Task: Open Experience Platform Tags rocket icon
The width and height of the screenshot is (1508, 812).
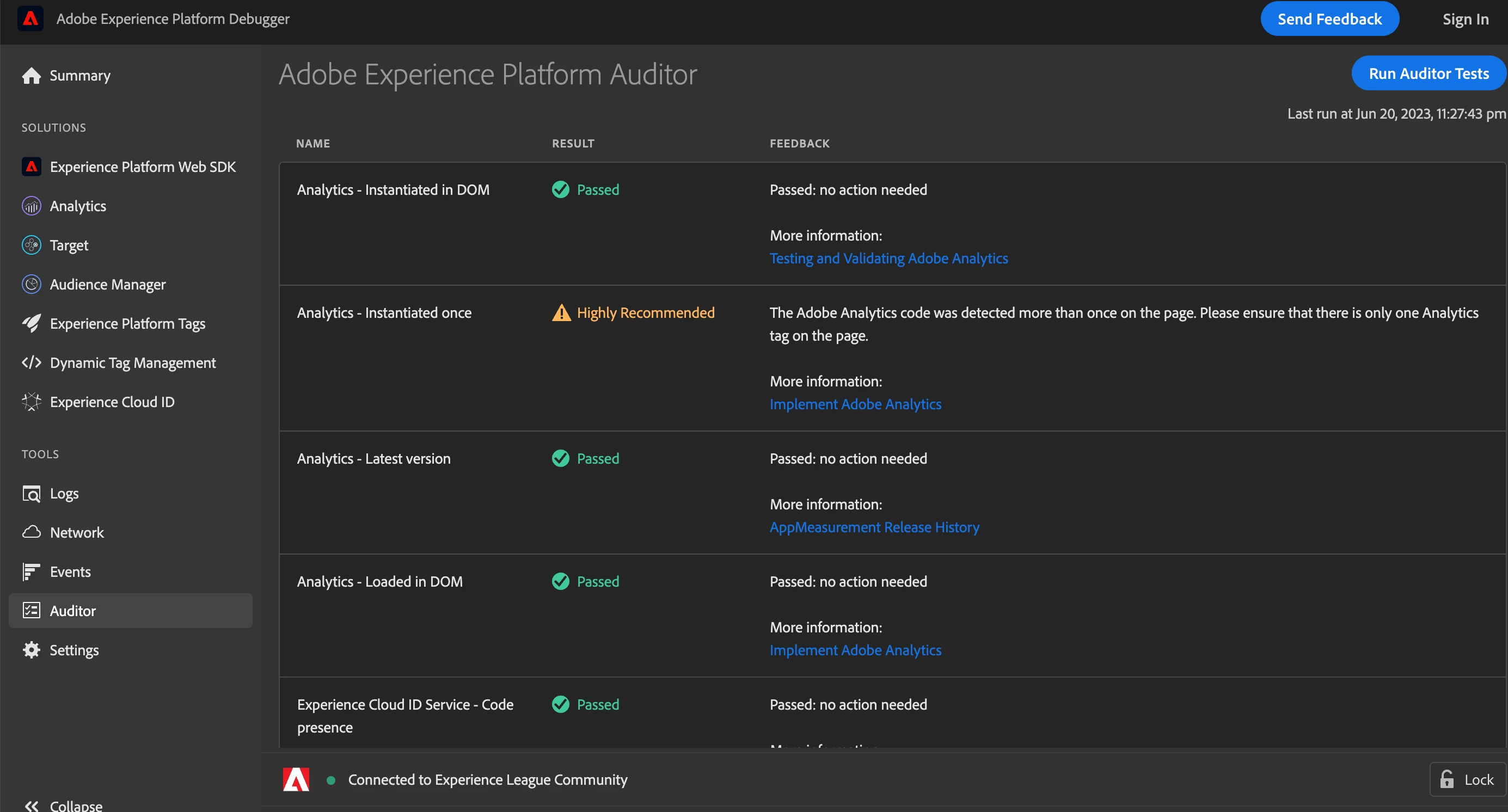Action: pyautogui.click(x=31, y=323)
